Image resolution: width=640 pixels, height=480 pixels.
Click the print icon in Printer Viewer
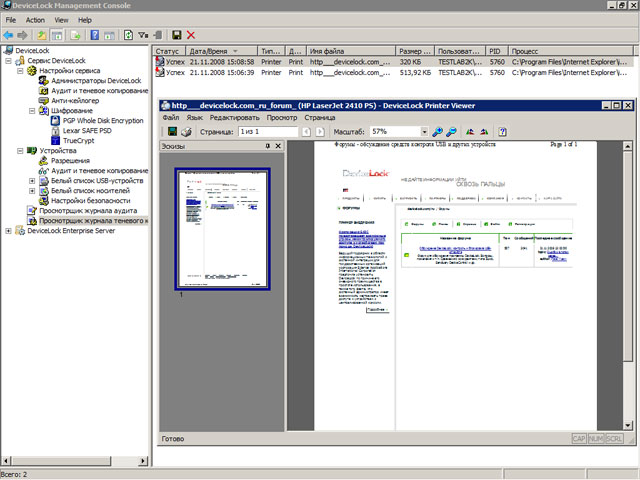click(185, 131)
